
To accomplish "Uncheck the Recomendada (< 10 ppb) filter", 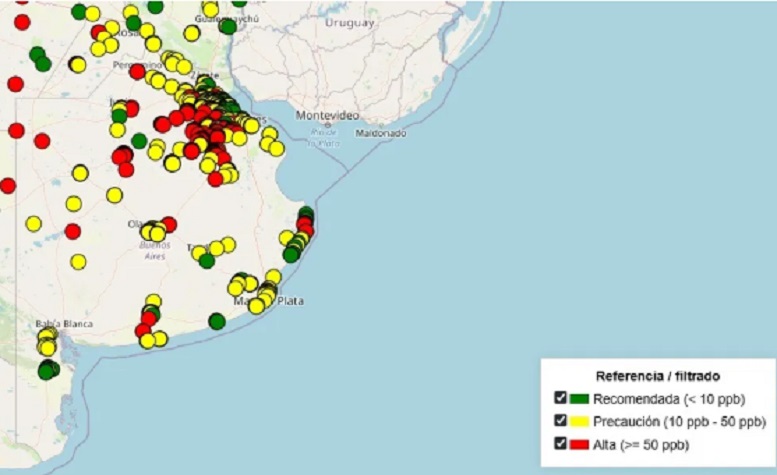I will pos(561,398).
